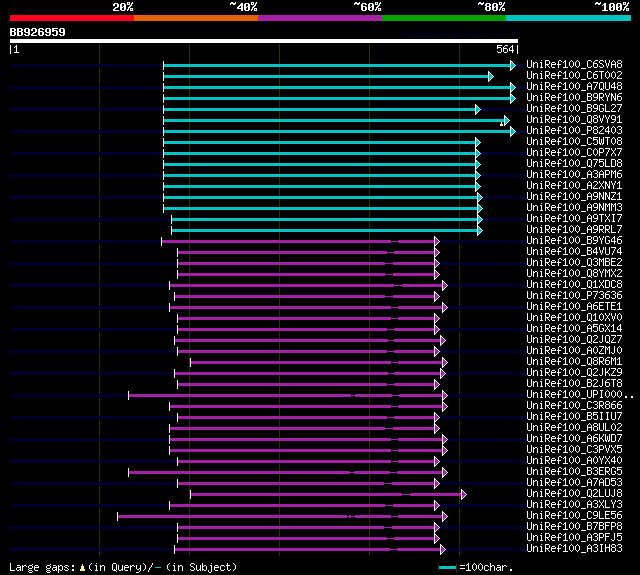Select the UniRef100_Q10XV0 label

click(574, 318)
